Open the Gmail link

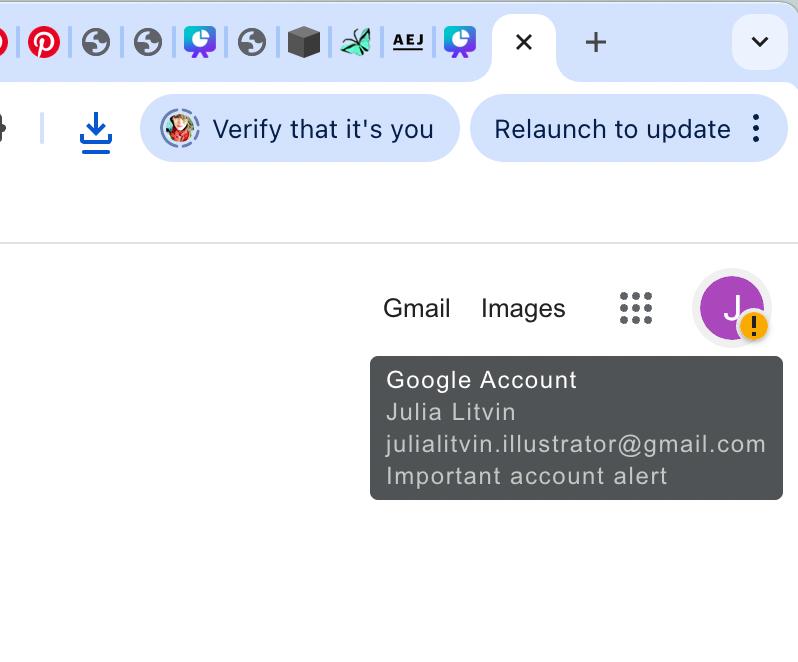coord(416,309)
